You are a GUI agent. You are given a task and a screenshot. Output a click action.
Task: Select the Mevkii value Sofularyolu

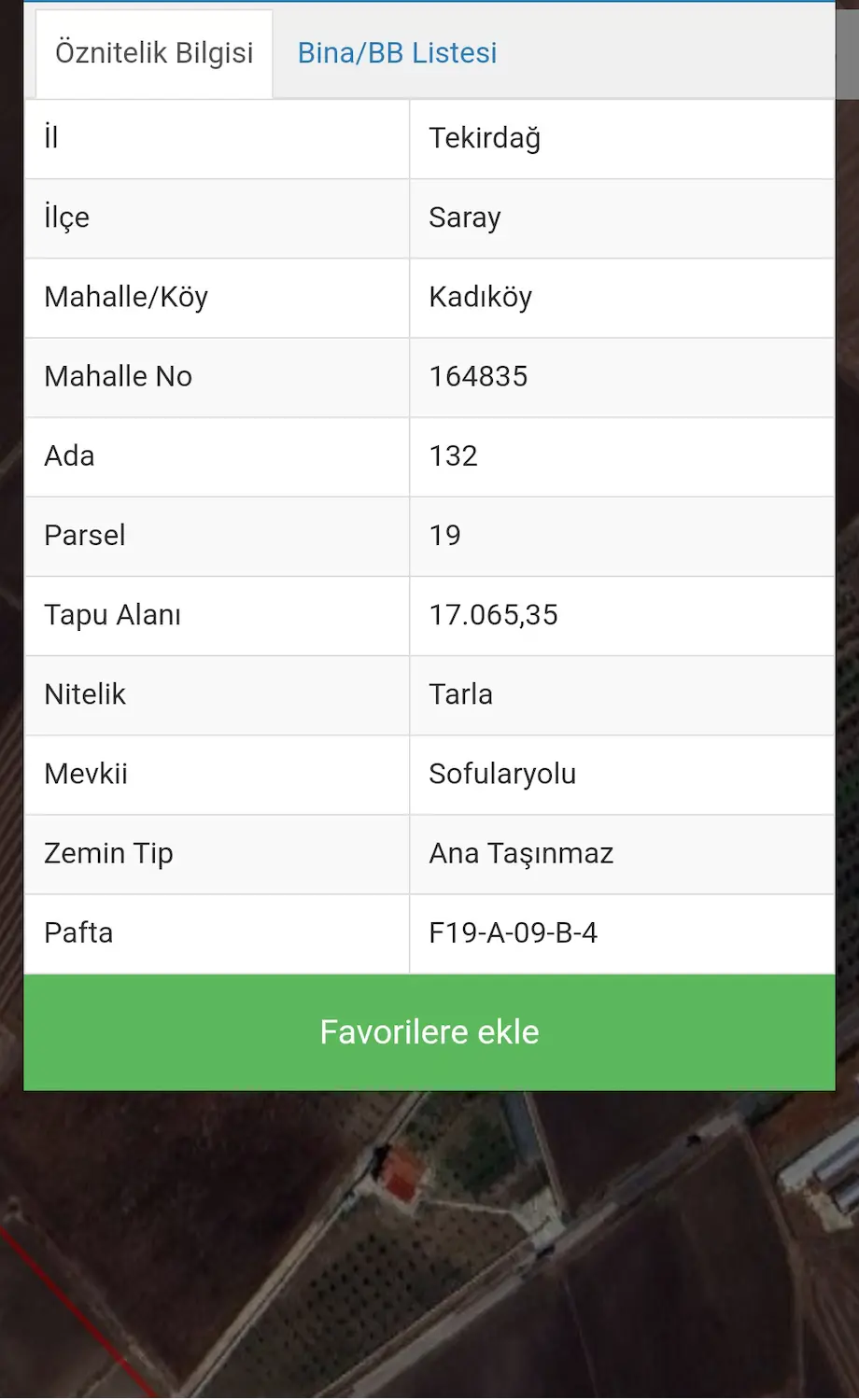tap(502, 774)
